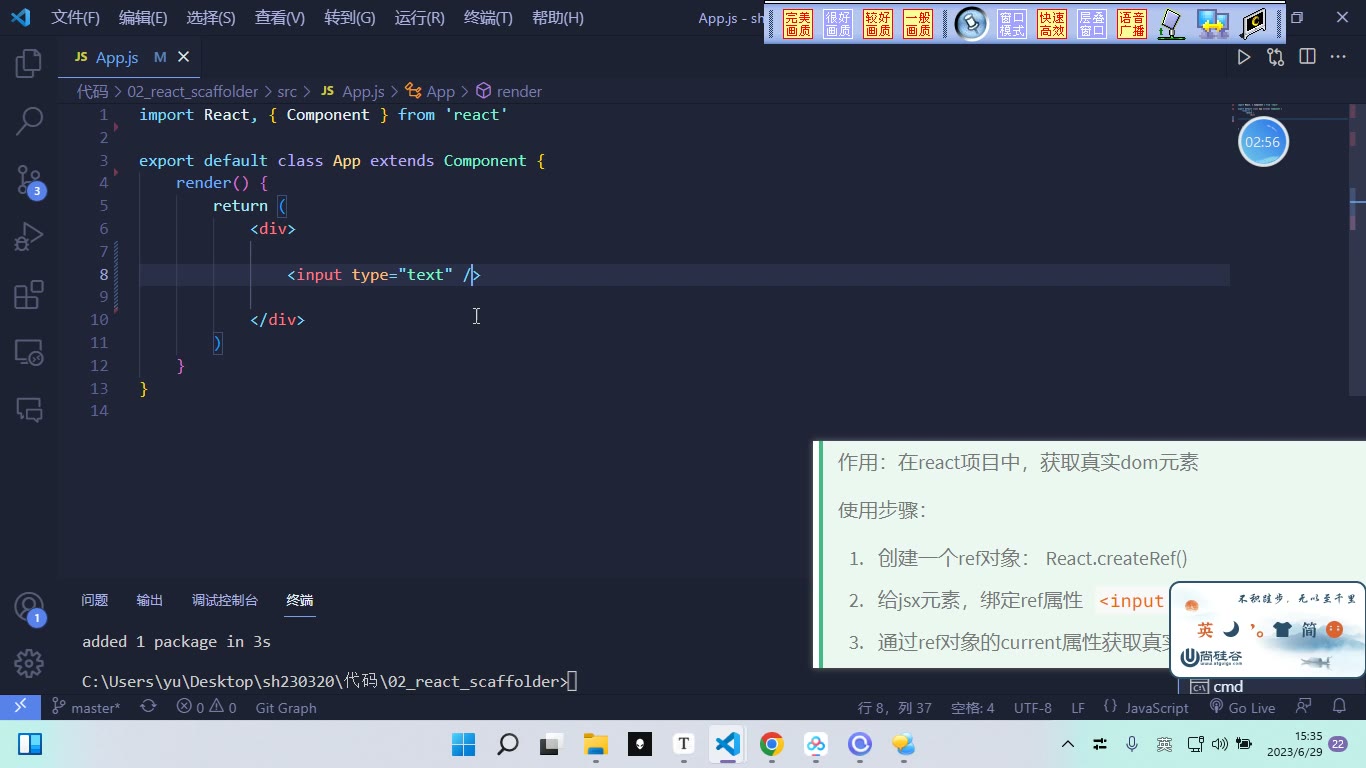The width and height of the screenshot is (1366, 768).
Task: Open the src breadcrumb dropdown
Action: 287,91
